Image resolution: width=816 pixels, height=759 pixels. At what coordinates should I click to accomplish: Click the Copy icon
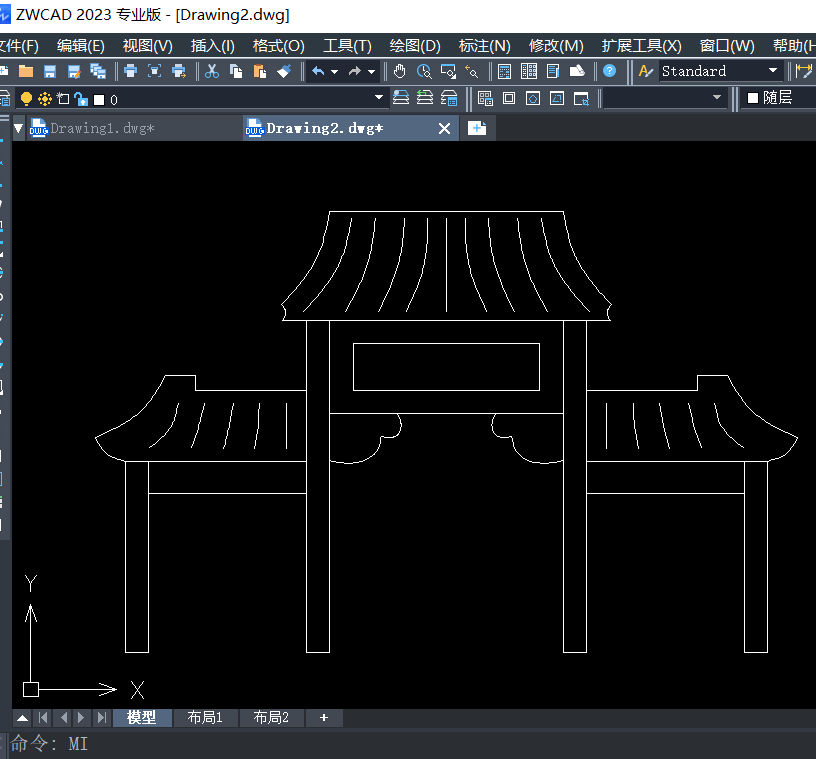[x=236, y=71]
